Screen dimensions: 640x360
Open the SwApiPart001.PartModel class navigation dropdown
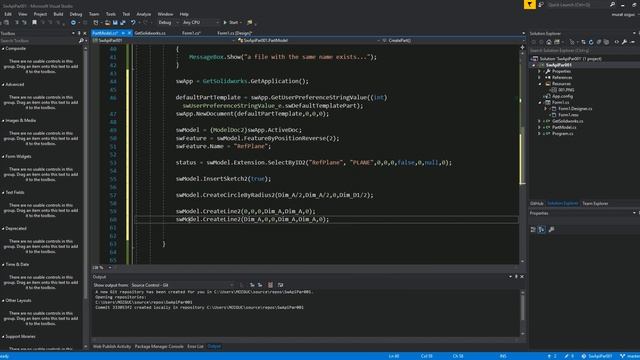click(x=309, y=40)
